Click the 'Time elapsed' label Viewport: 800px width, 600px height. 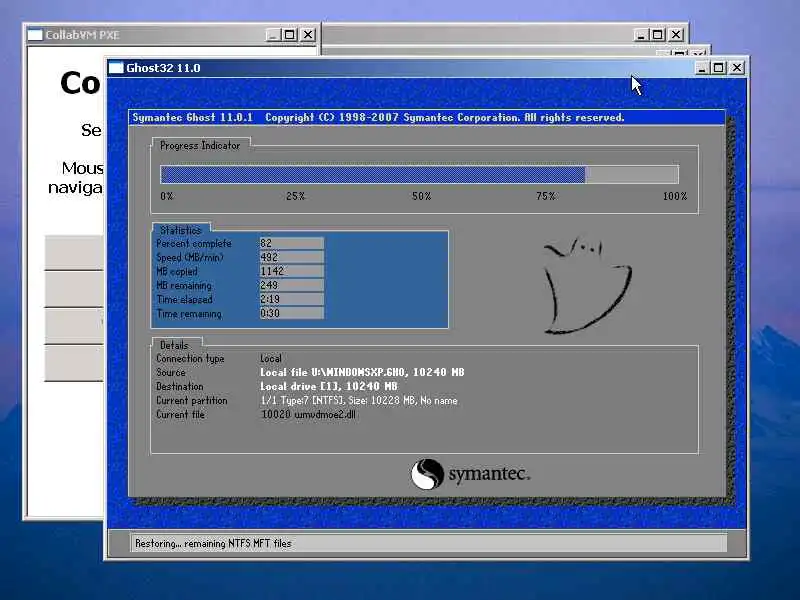184,299
